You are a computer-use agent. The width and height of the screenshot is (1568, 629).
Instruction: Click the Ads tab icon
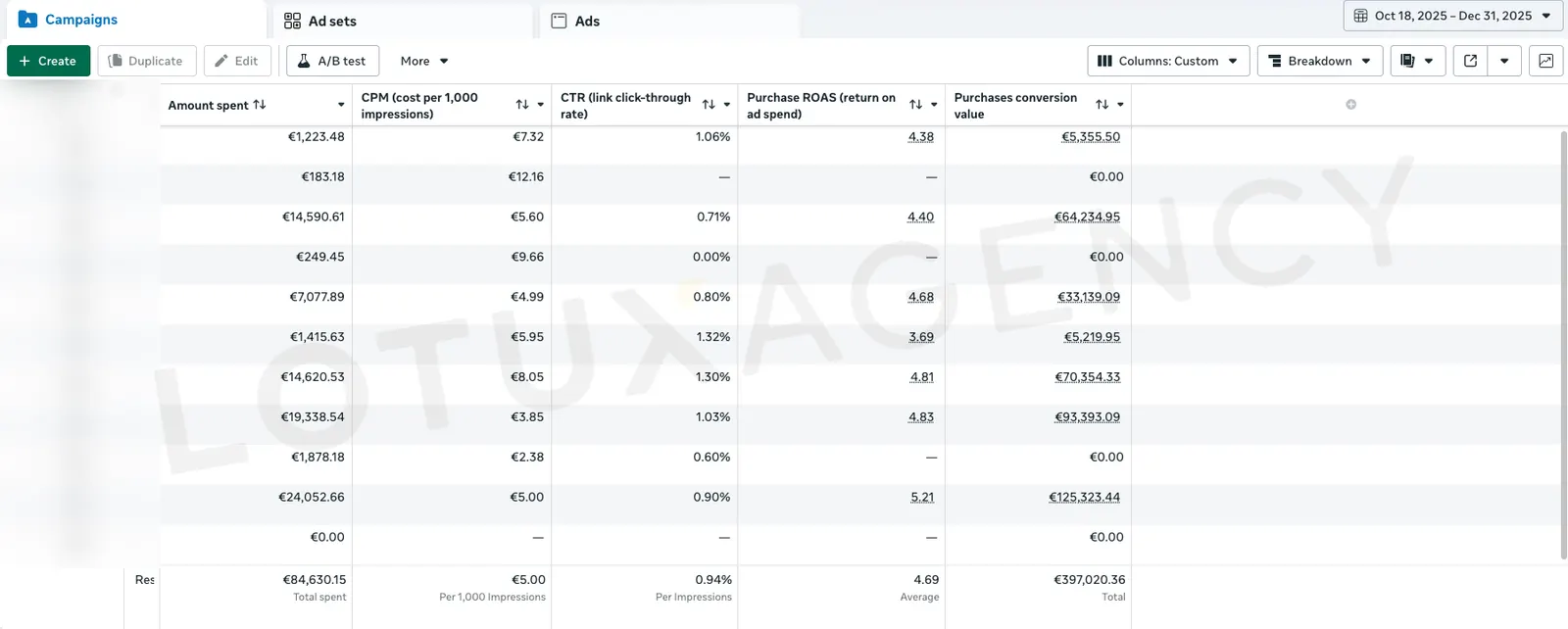pos(559,21)
